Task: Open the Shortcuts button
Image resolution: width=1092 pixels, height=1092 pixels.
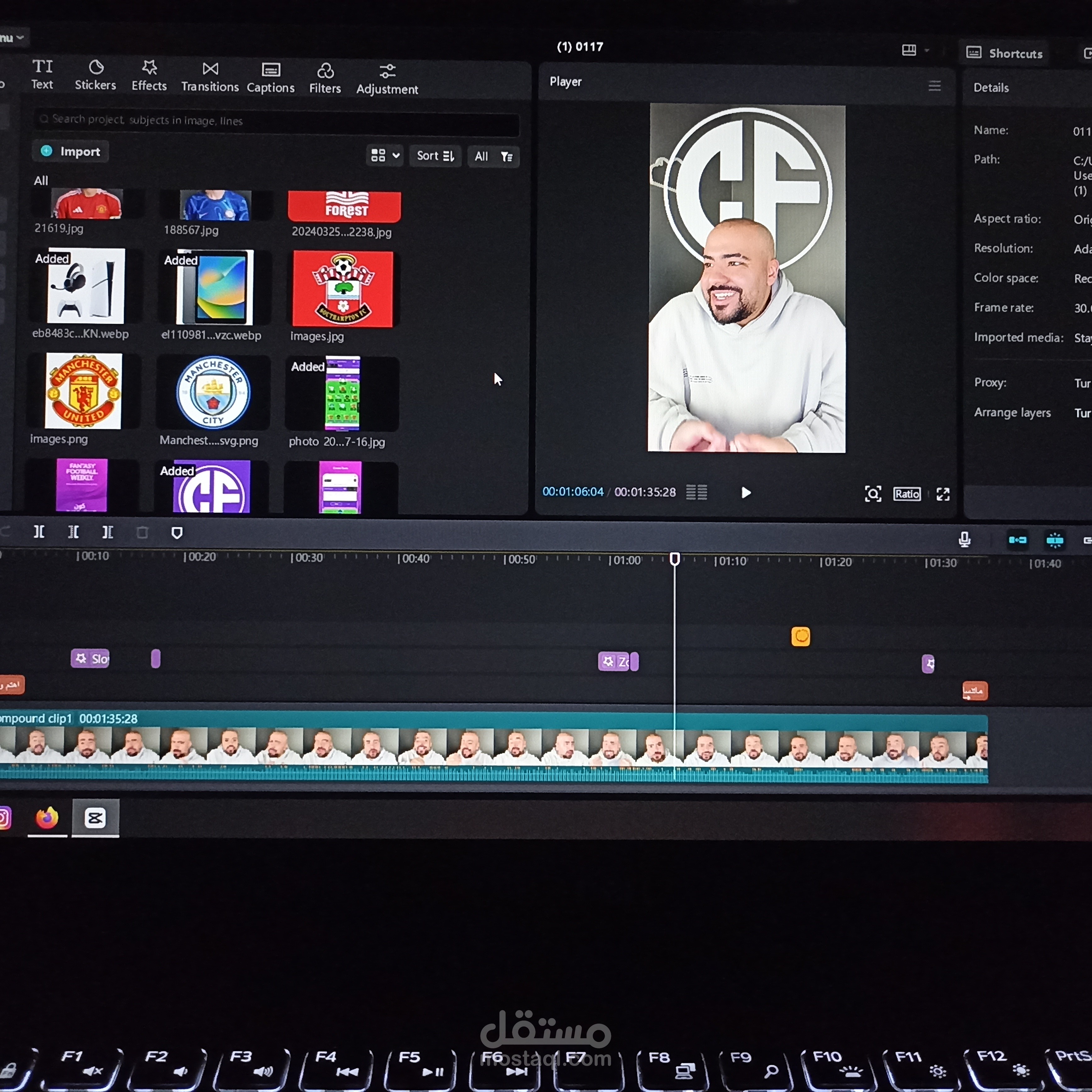Action: [x=1004, y=53]
